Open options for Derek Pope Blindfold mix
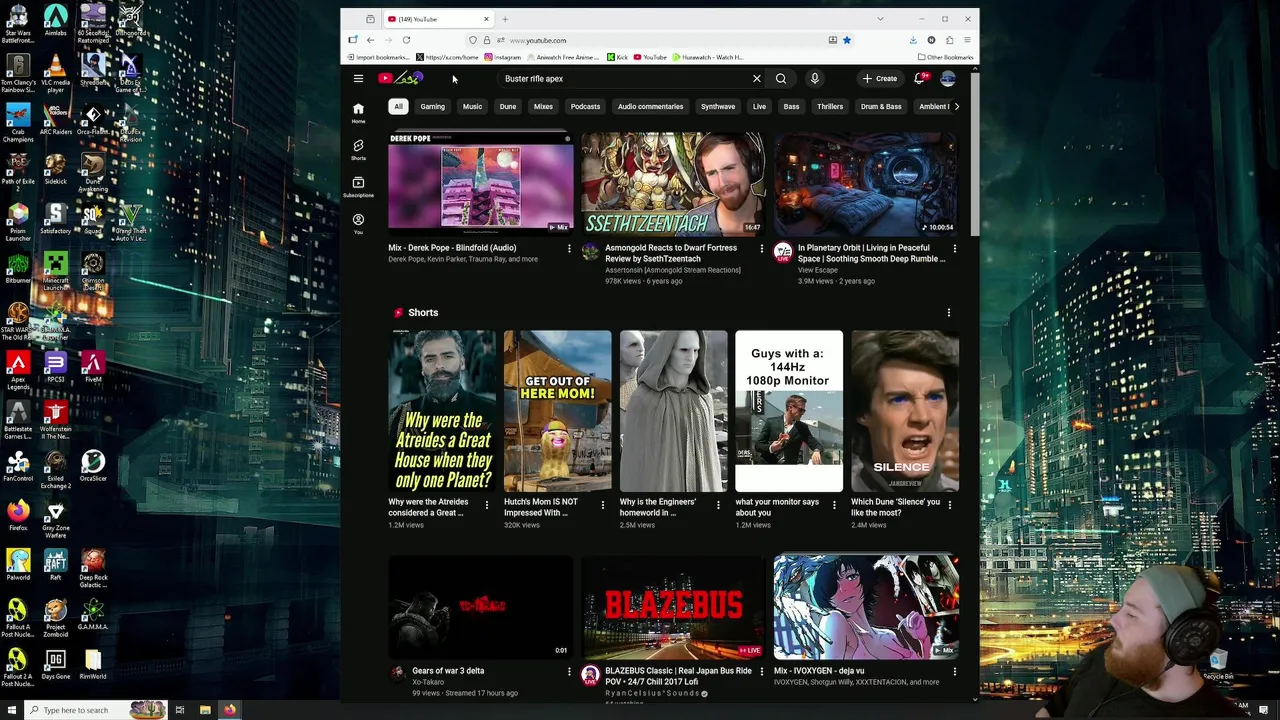Viewport: 1280px width, 720px height. [569, 248]
